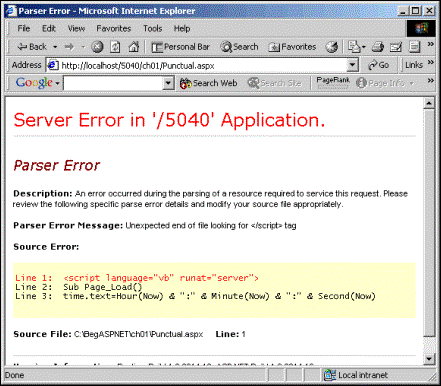The height and width of the screenshot is (386, 441).
Task: Stop page loading with the Stop icon
Action: pyautogui.click(x=97, y=47)
